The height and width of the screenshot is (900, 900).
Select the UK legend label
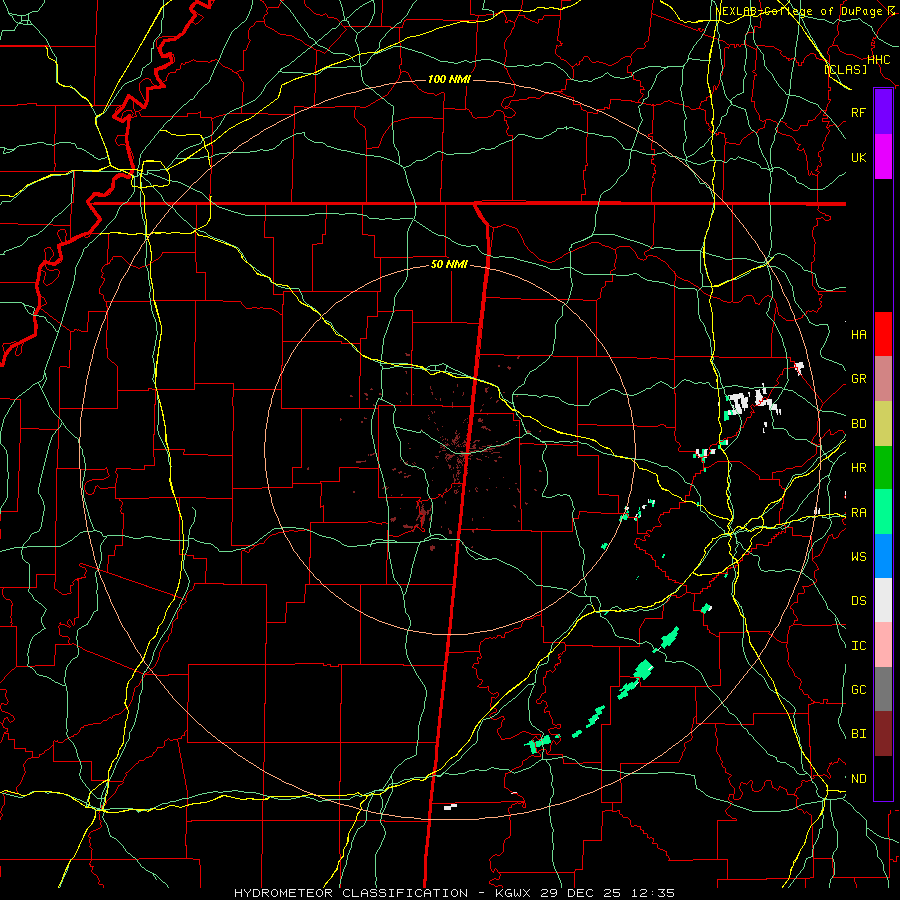(858, 157)
